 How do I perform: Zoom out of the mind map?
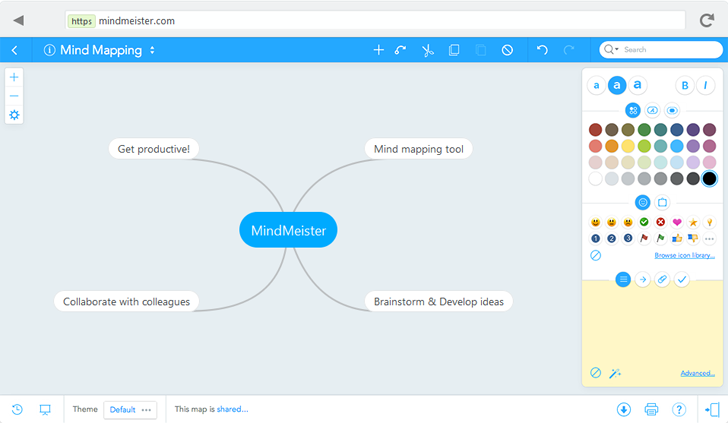[14, 96]
